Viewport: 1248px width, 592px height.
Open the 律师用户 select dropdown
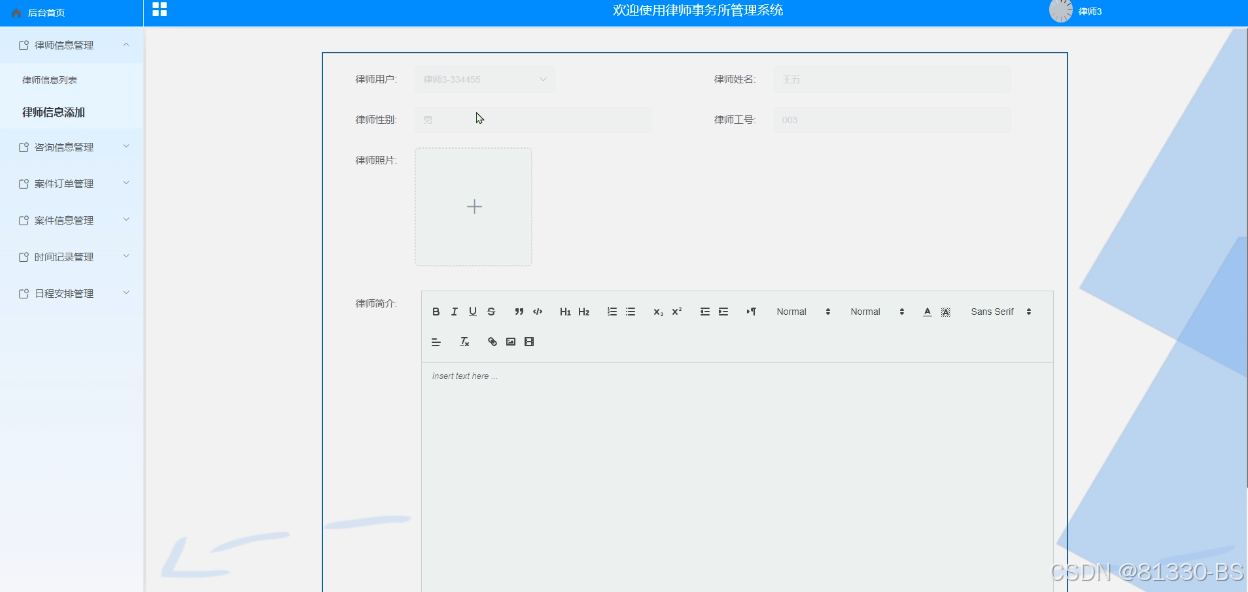[x=485, y=79]
